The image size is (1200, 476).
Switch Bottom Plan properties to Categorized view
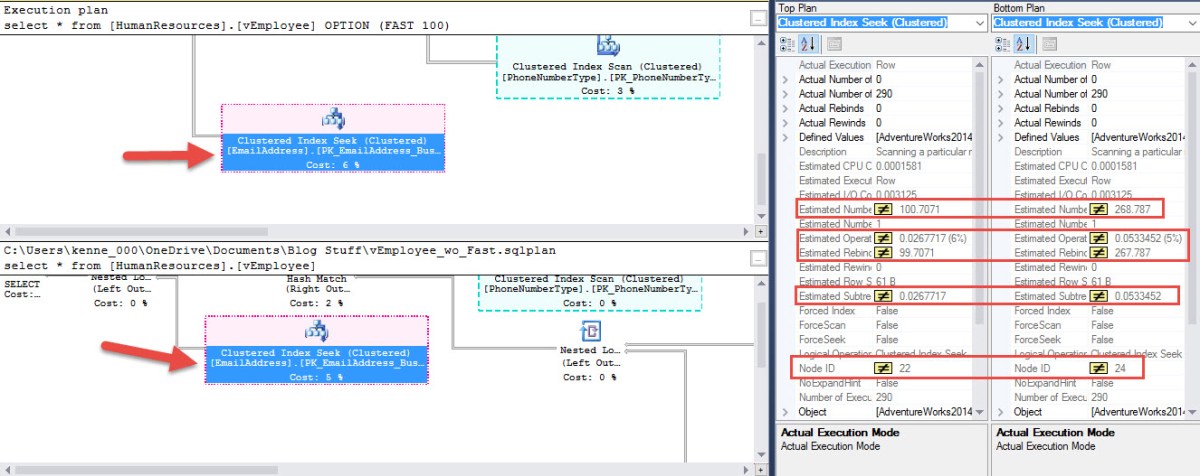pos(1001,44)
